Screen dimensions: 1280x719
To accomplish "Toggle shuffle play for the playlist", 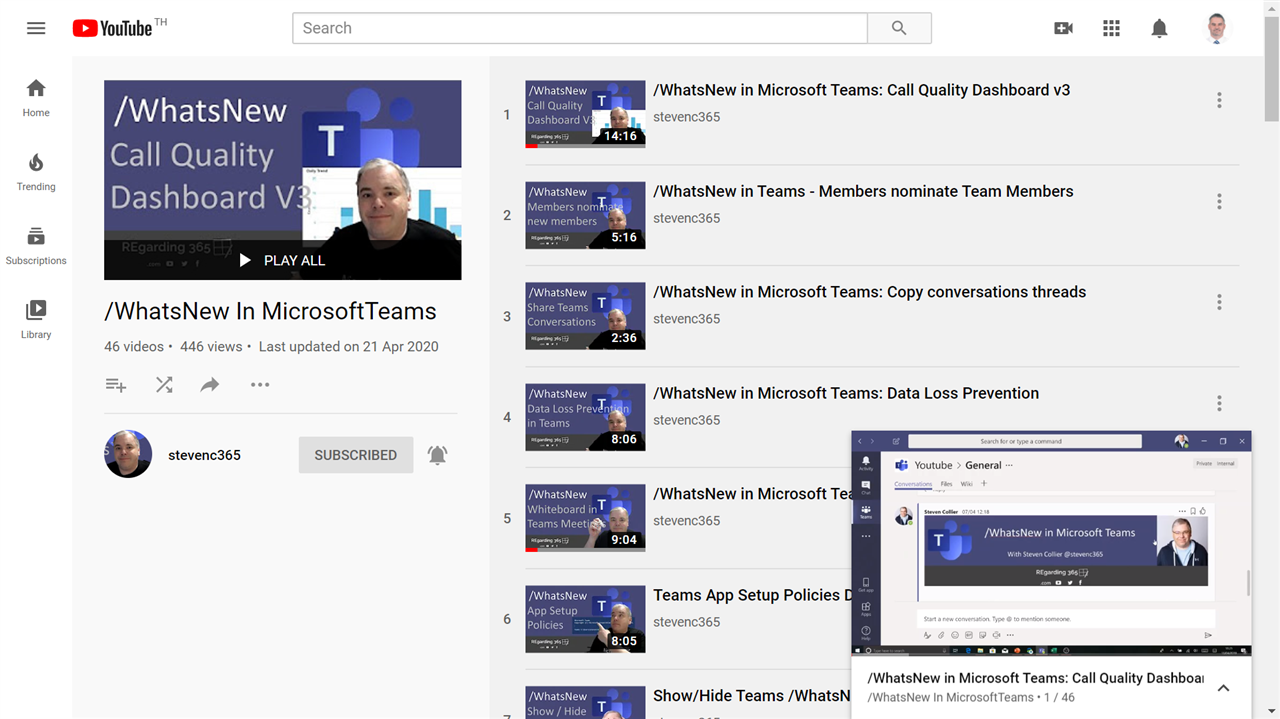I will point(164,385).
